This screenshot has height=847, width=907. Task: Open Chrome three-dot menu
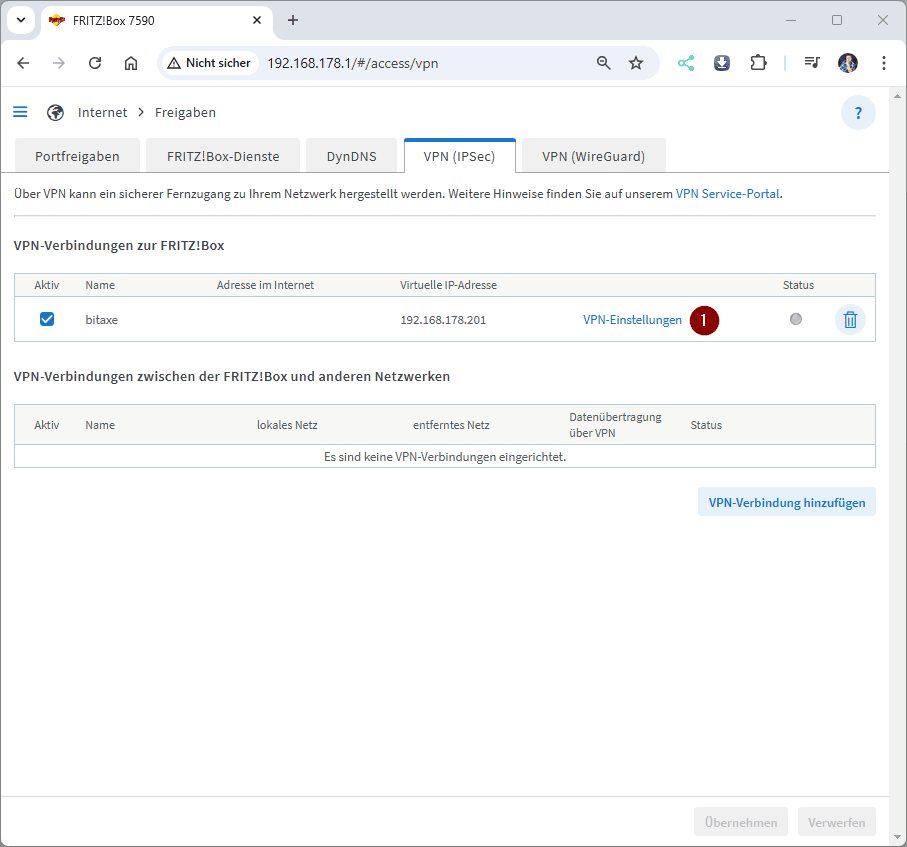point(884,63)
